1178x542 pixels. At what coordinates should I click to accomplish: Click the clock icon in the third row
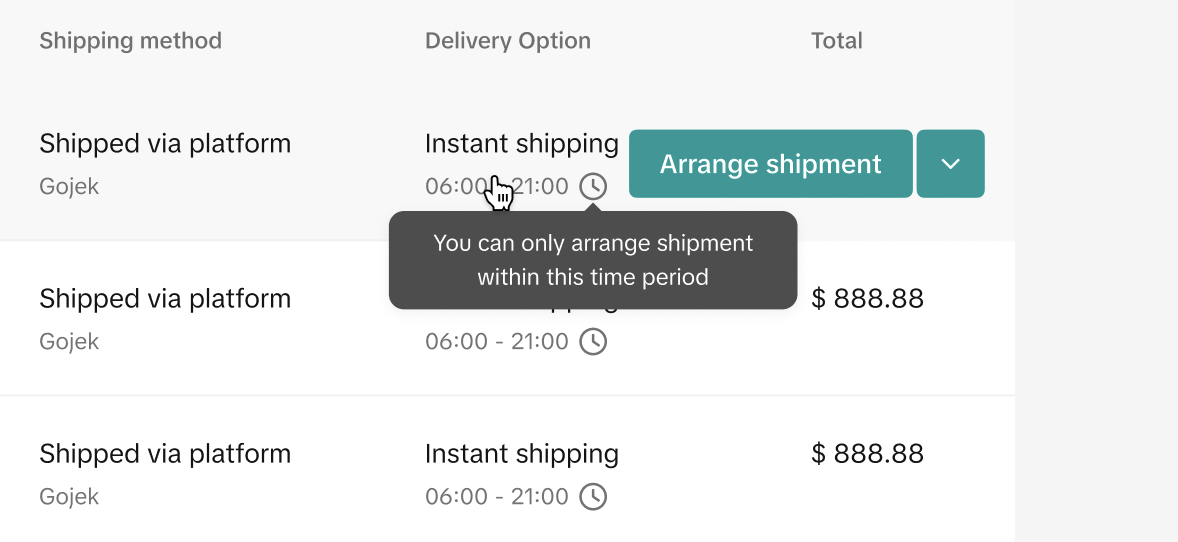click(x=594, y=497)
